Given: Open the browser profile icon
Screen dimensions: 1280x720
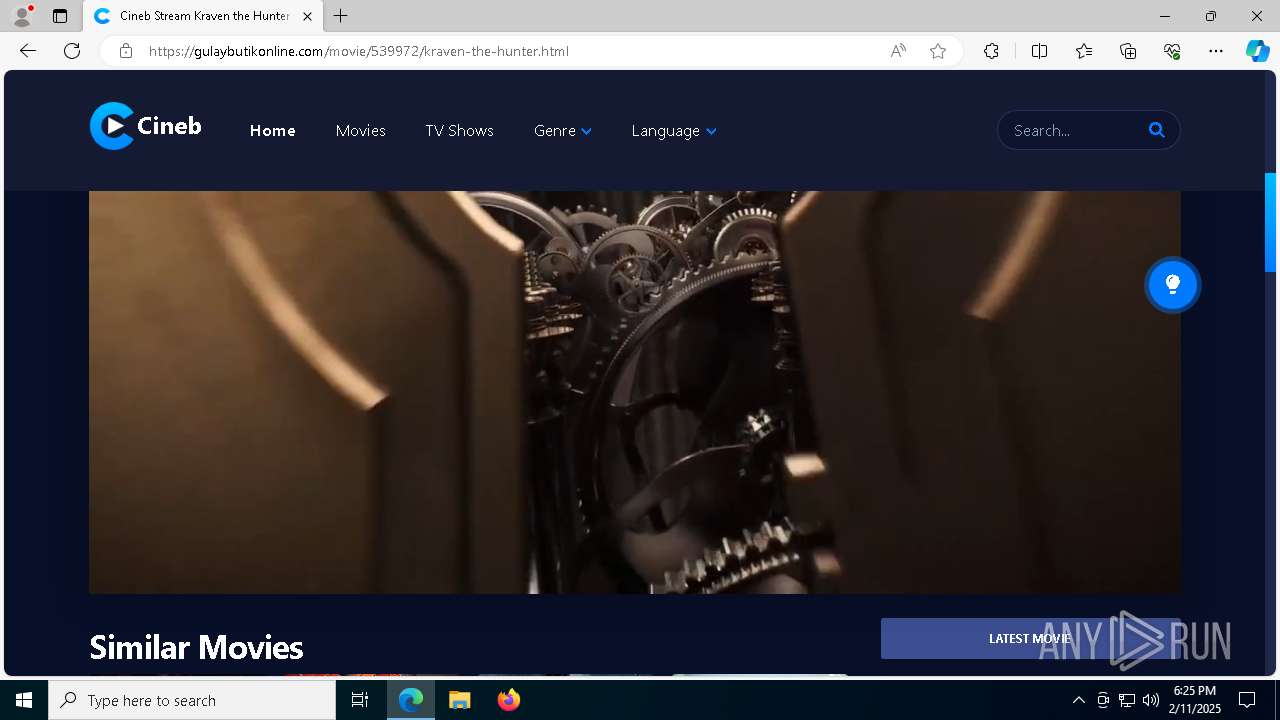Looking at the screenshot, I should (21, 16).
